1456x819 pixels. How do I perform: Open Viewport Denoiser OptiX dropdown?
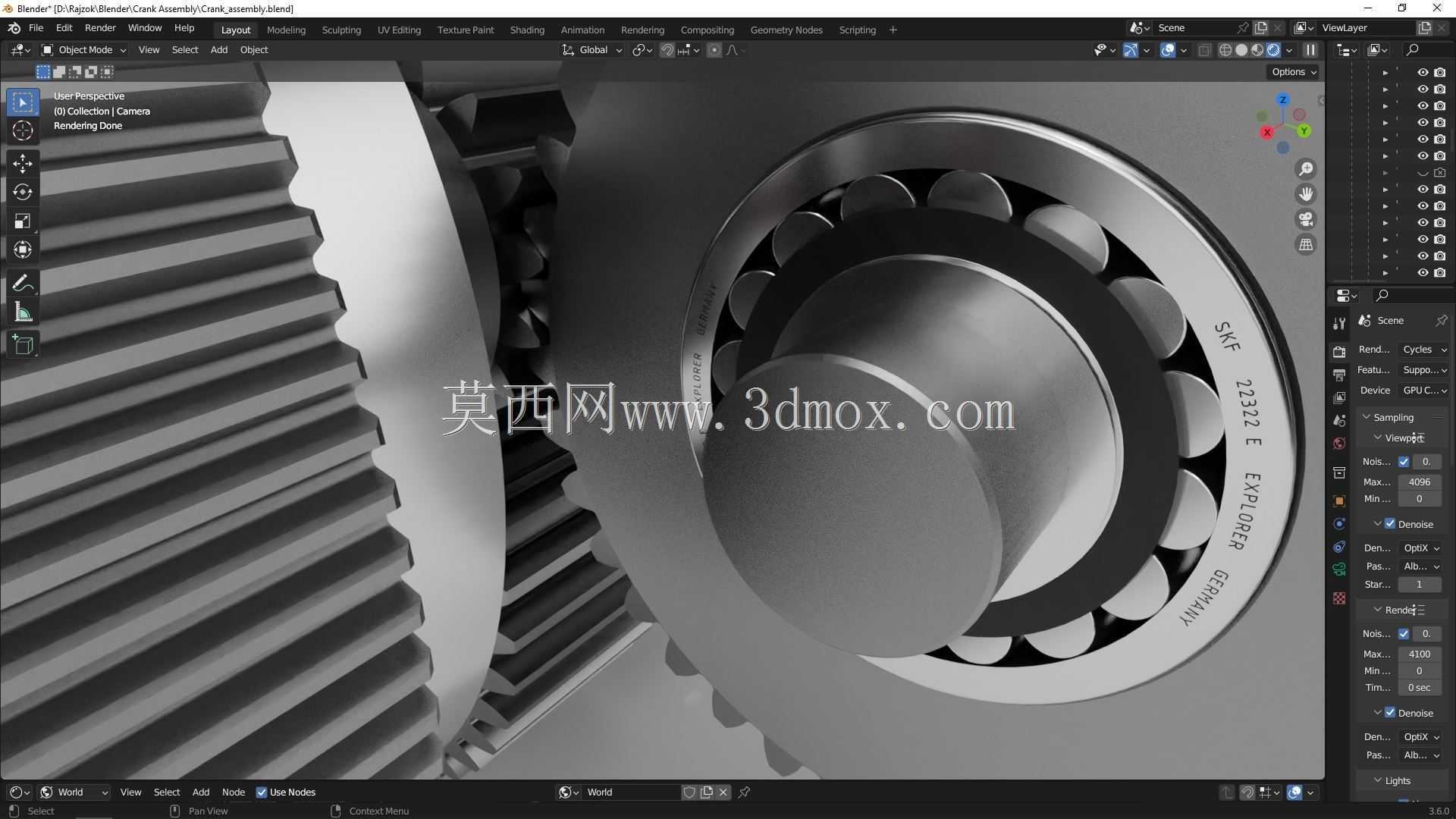[x=1420, y=548]
